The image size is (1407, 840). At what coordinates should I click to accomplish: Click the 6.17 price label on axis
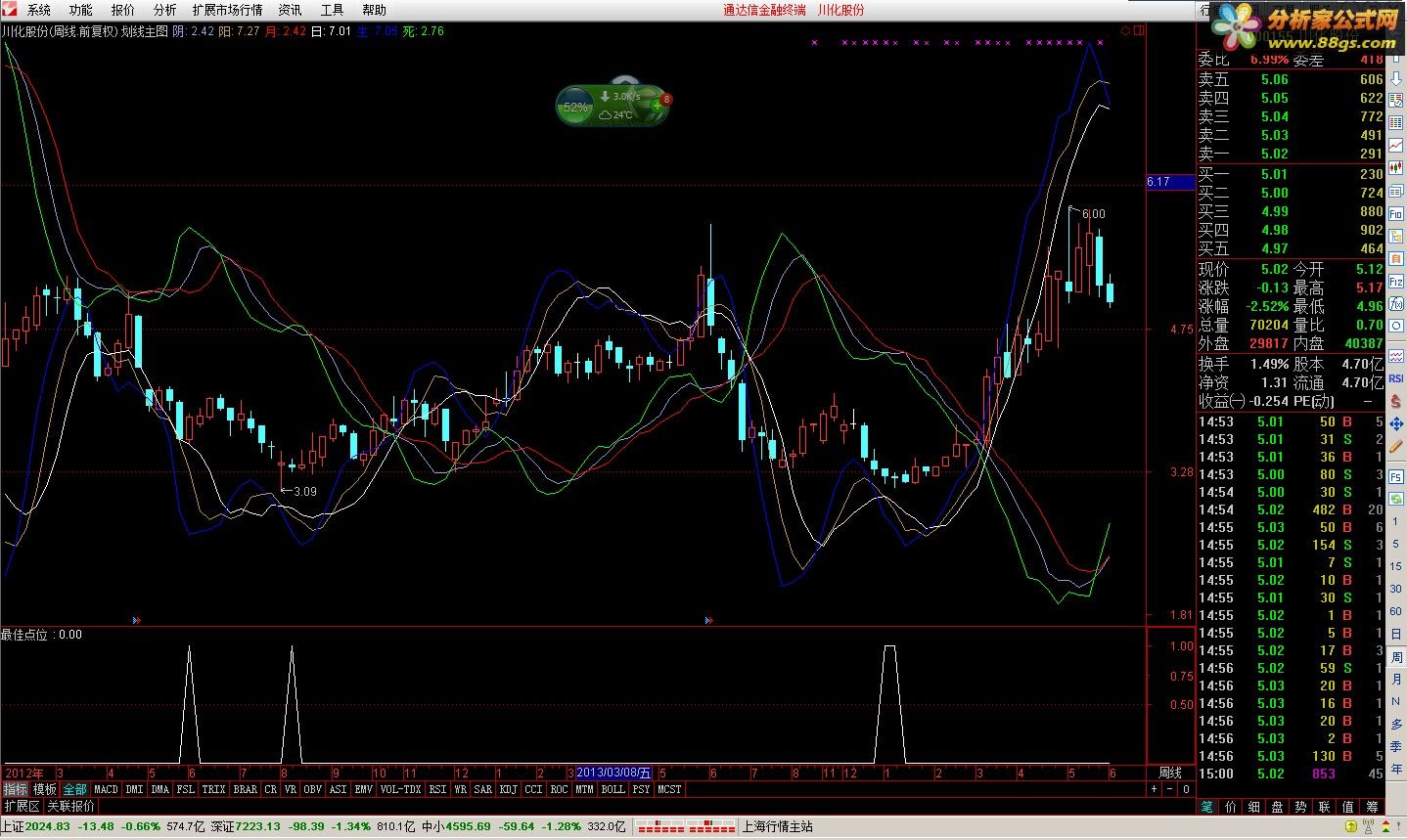(x=1170, y=182)
